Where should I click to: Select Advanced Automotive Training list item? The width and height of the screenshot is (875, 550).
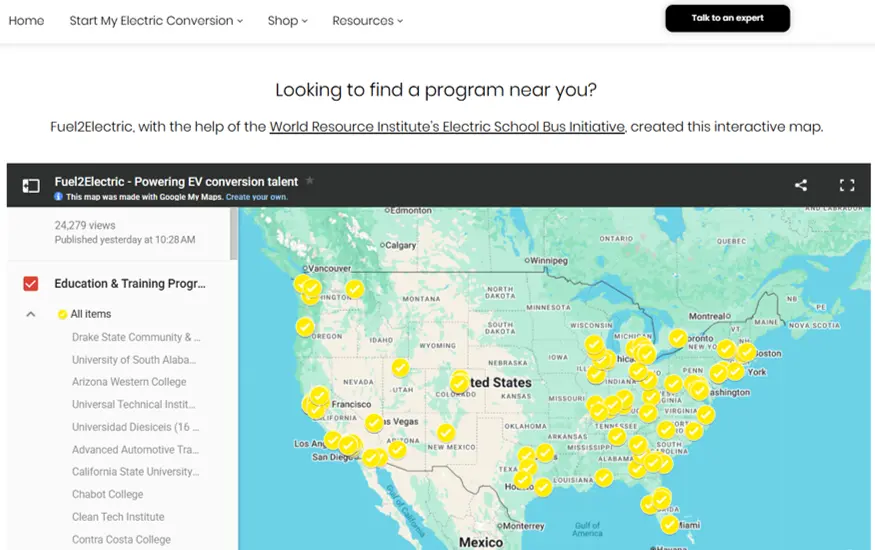click(135, 450)
